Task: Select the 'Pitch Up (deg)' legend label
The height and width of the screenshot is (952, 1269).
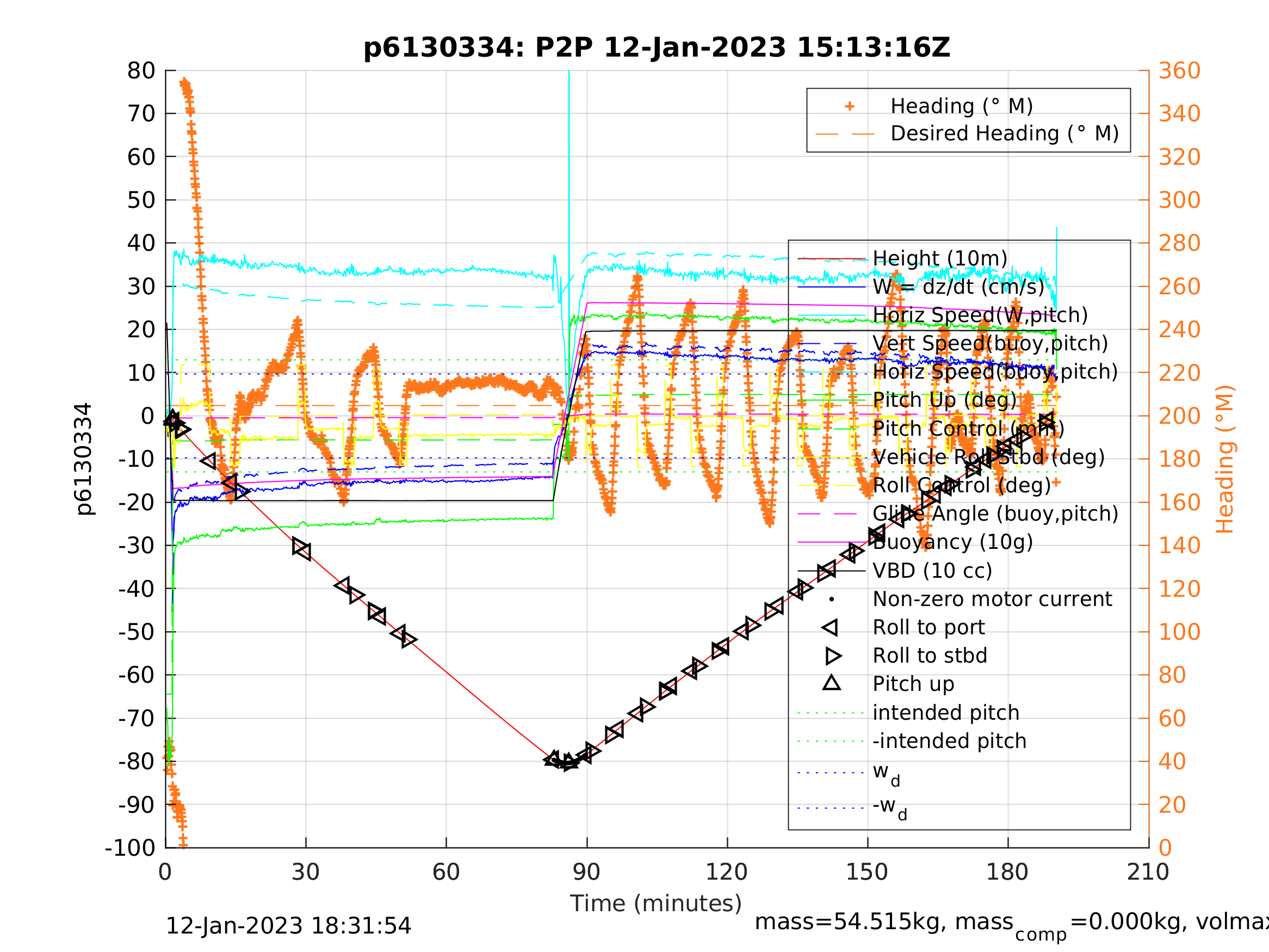Action: coord(945,400)
